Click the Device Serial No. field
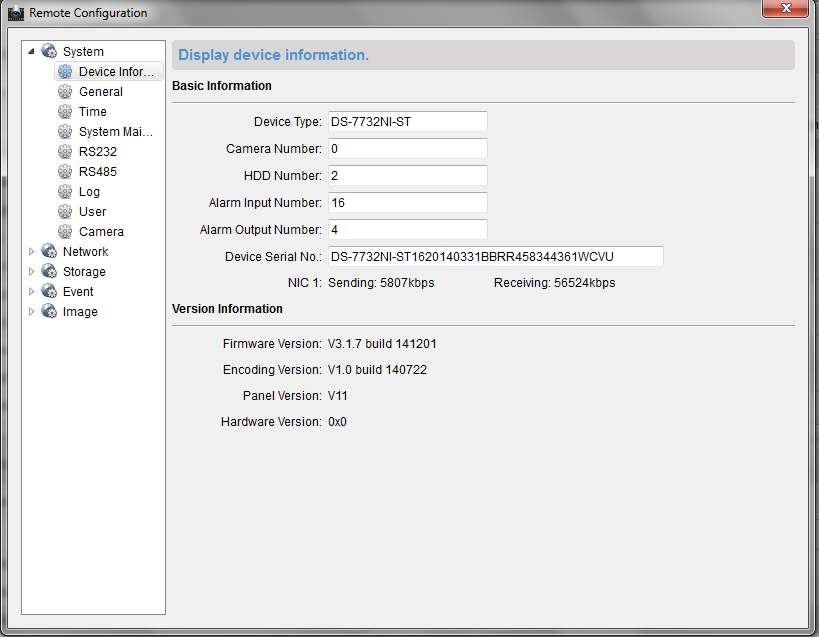Viewport: 819px width, 637px height. click(x=496, y=256)
